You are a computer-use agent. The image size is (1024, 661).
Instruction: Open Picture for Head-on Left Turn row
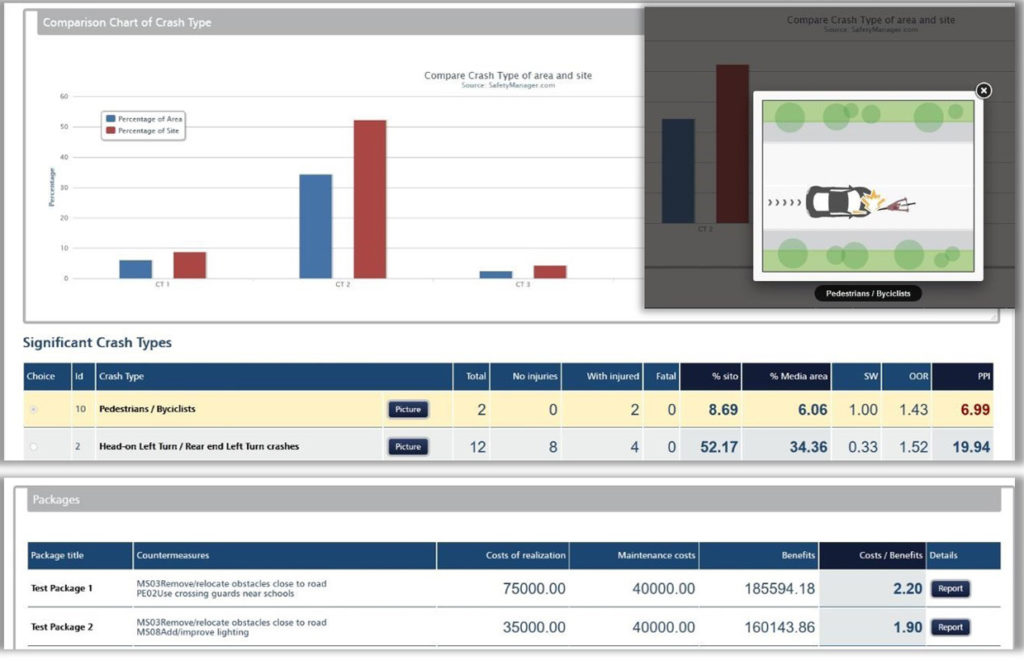(407, 446)
